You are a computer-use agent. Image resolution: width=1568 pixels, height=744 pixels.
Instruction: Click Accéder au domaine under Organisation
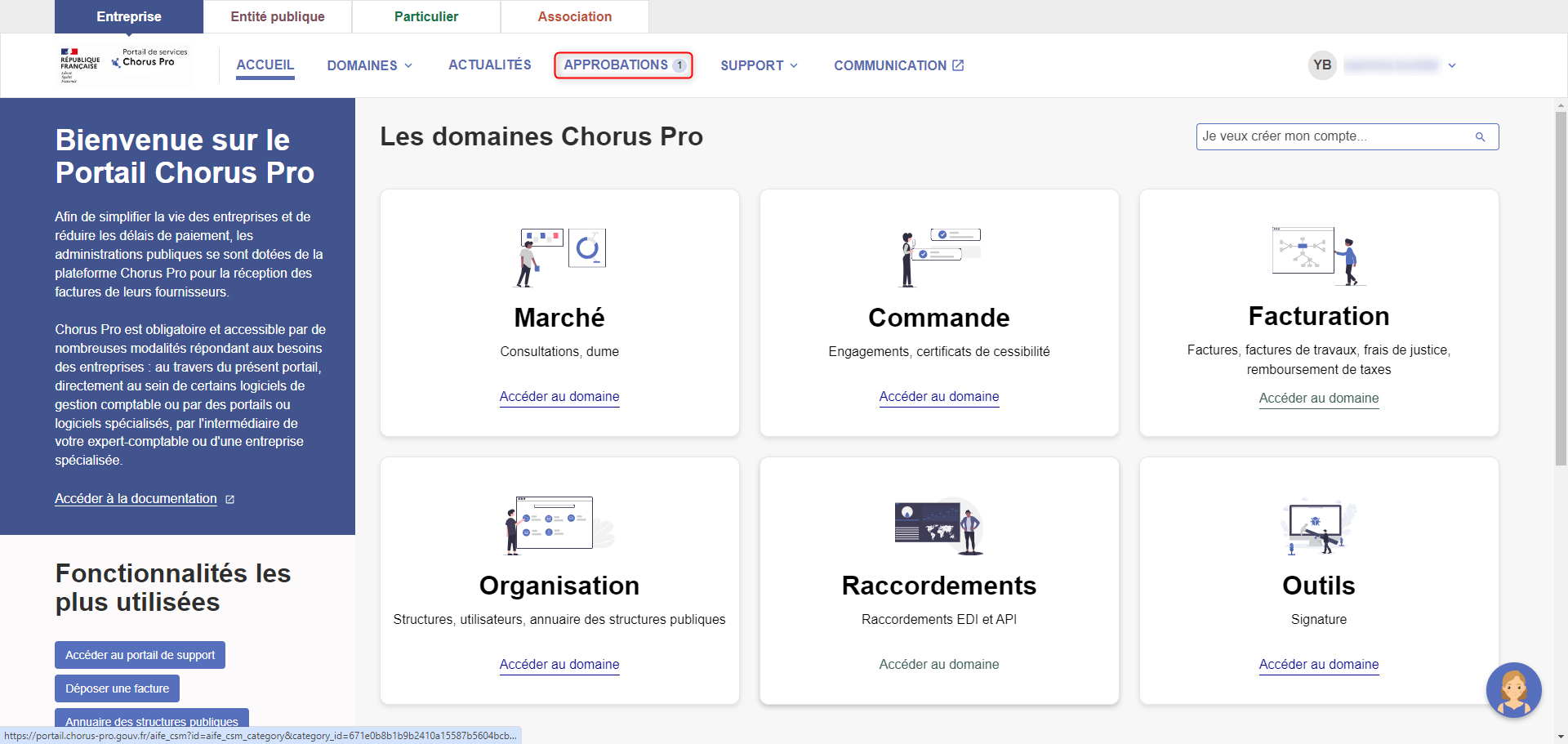click(x=559, y=665)
